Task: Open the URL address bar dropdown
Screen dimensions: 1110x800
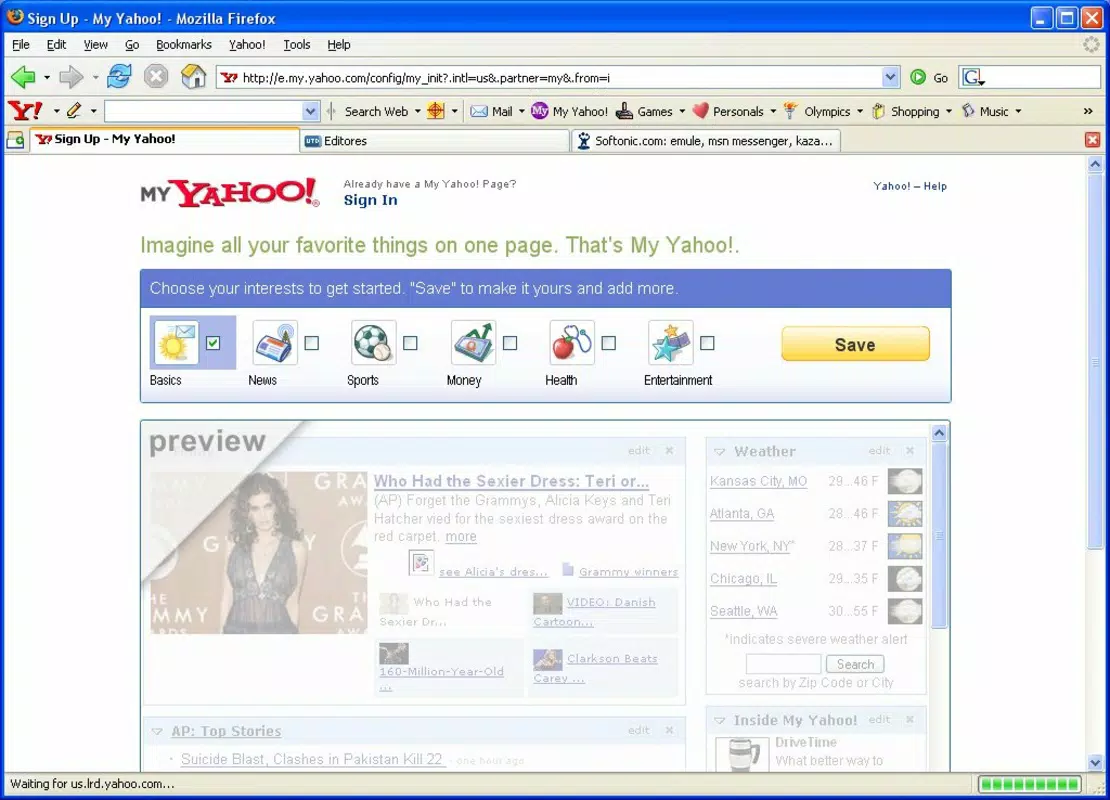Action: click(890, 77)
